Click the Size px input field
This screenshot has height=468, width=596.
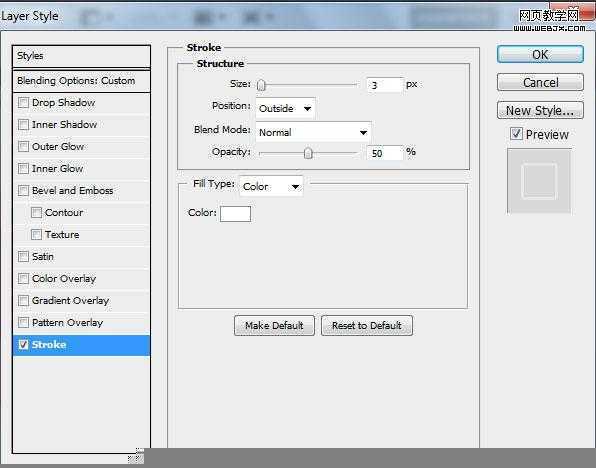385,85
